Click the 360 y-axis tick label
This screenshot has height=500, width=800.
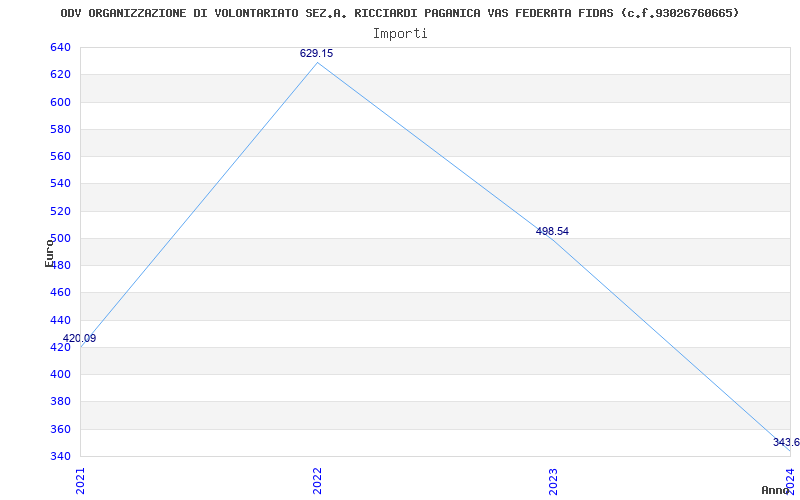[x=60, y=429]
